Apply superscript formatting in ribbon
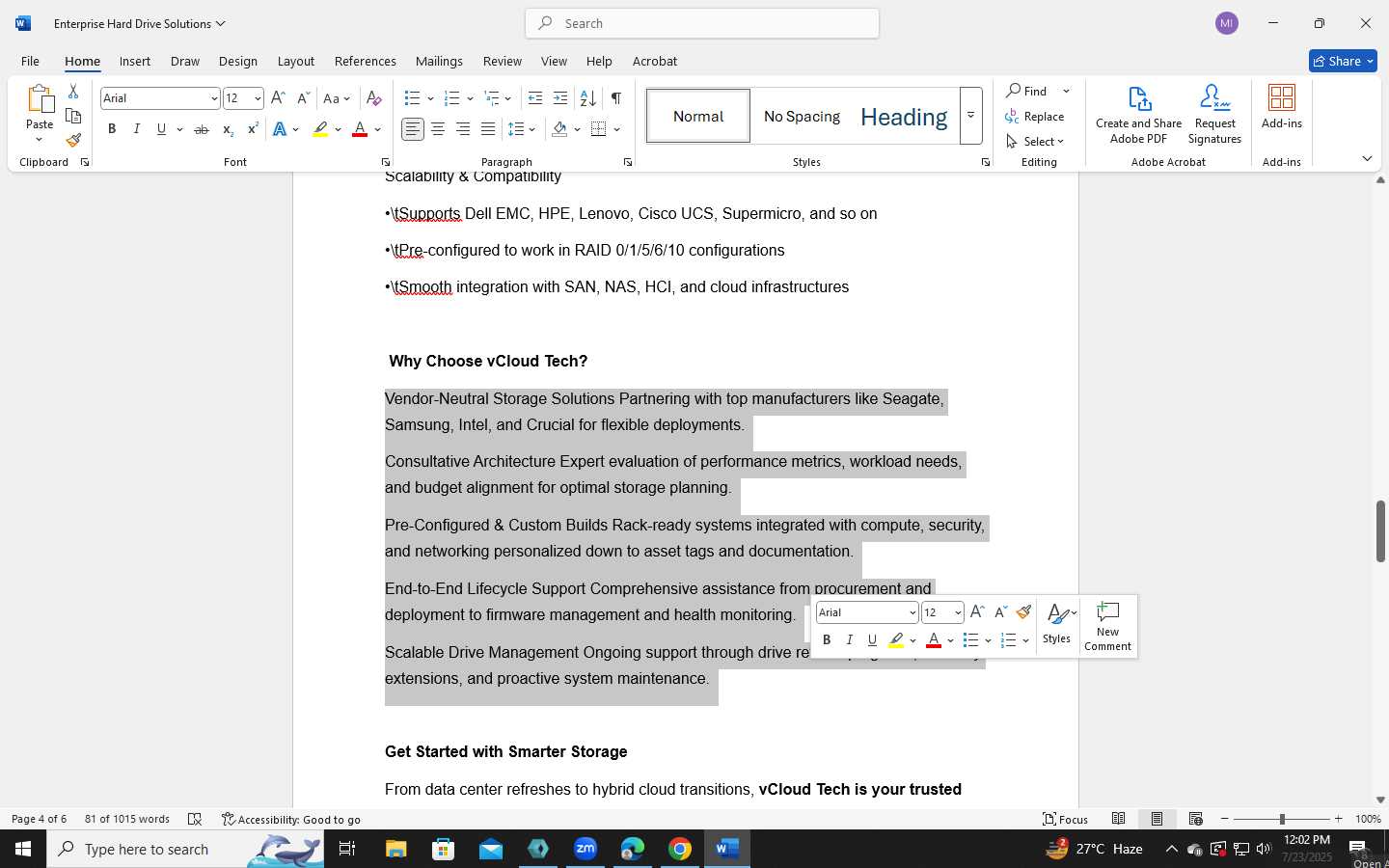 pyautogui.click(x=253, y=129)
